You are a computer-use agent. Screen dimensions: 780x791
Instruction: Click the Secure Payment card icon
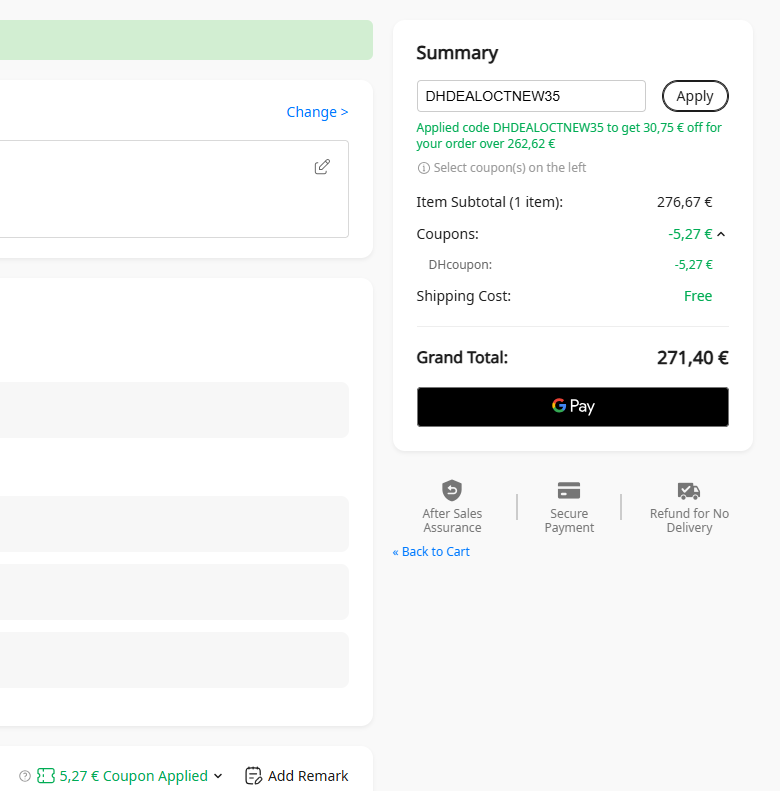coord(569,490)
